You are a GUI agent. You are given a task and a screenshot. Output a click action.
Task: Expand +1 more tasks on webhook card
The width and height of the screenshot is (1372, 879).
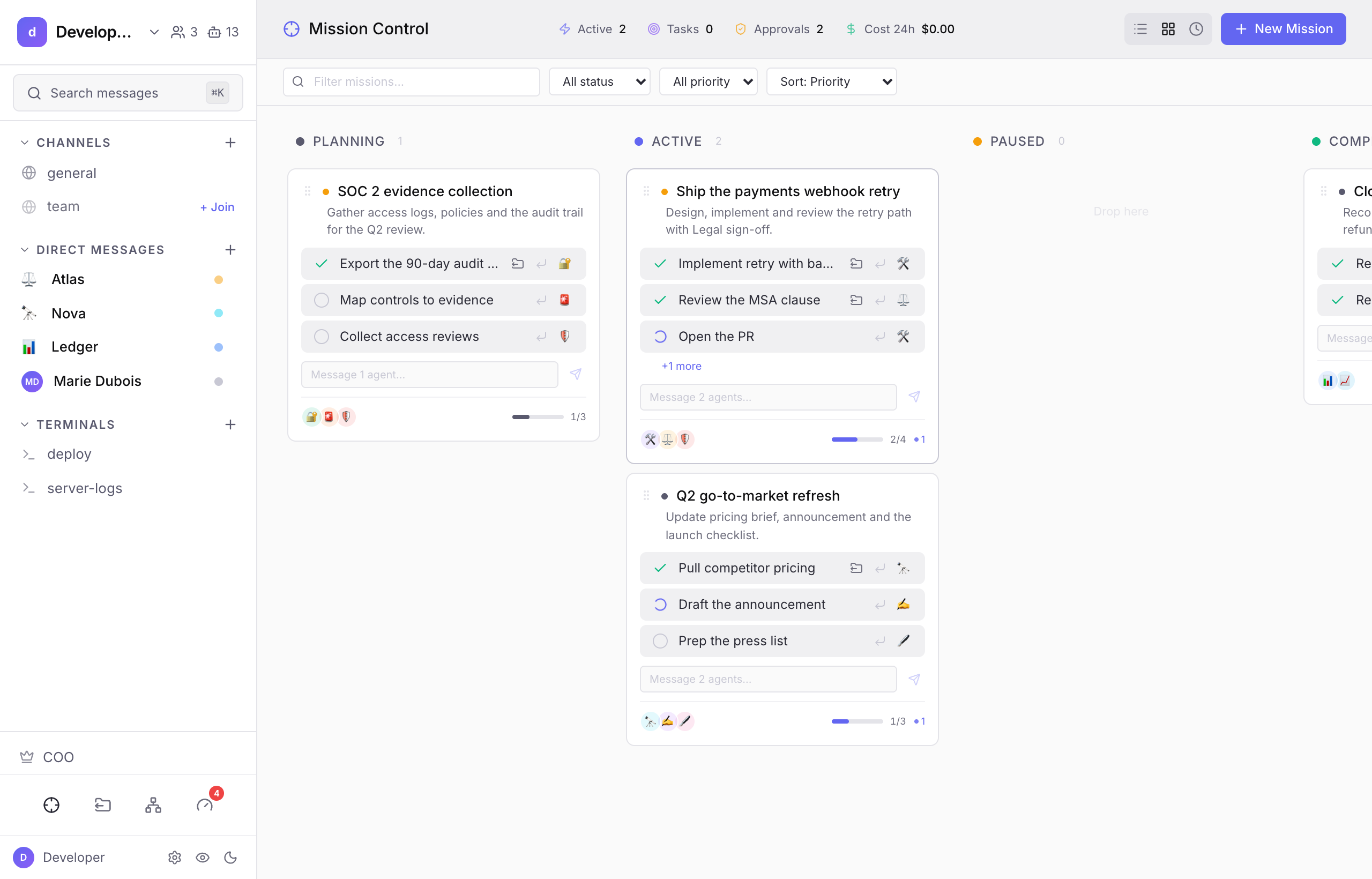tap(681, 367)
